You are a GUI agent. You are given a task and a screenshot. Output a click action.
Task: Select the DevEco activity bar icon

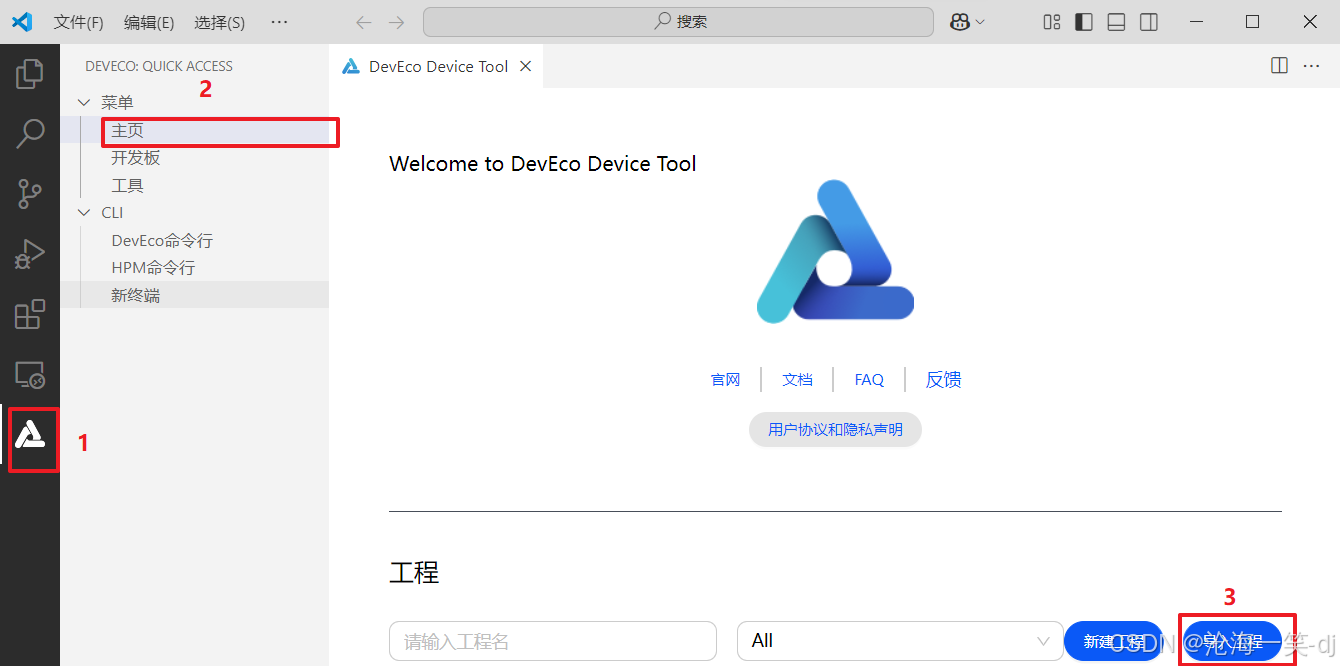(30, 434)
